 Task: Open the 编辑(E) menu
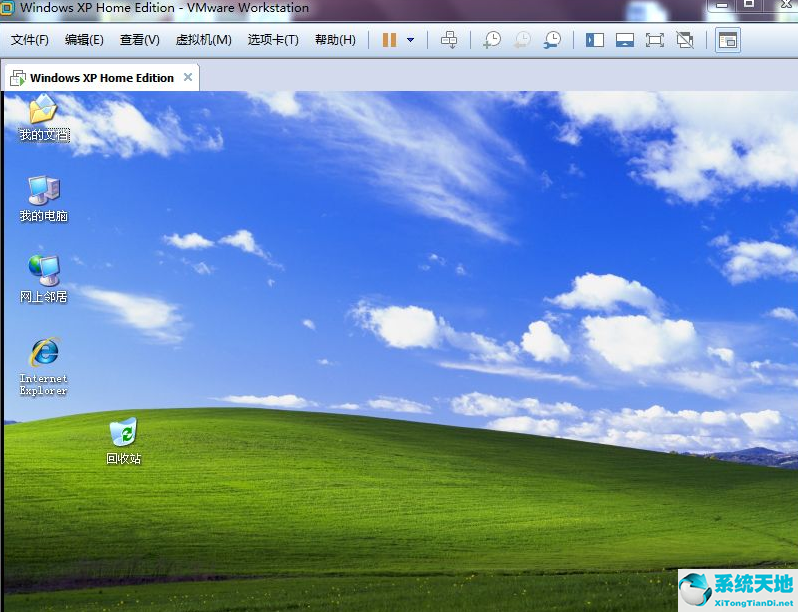pos(84,40)
